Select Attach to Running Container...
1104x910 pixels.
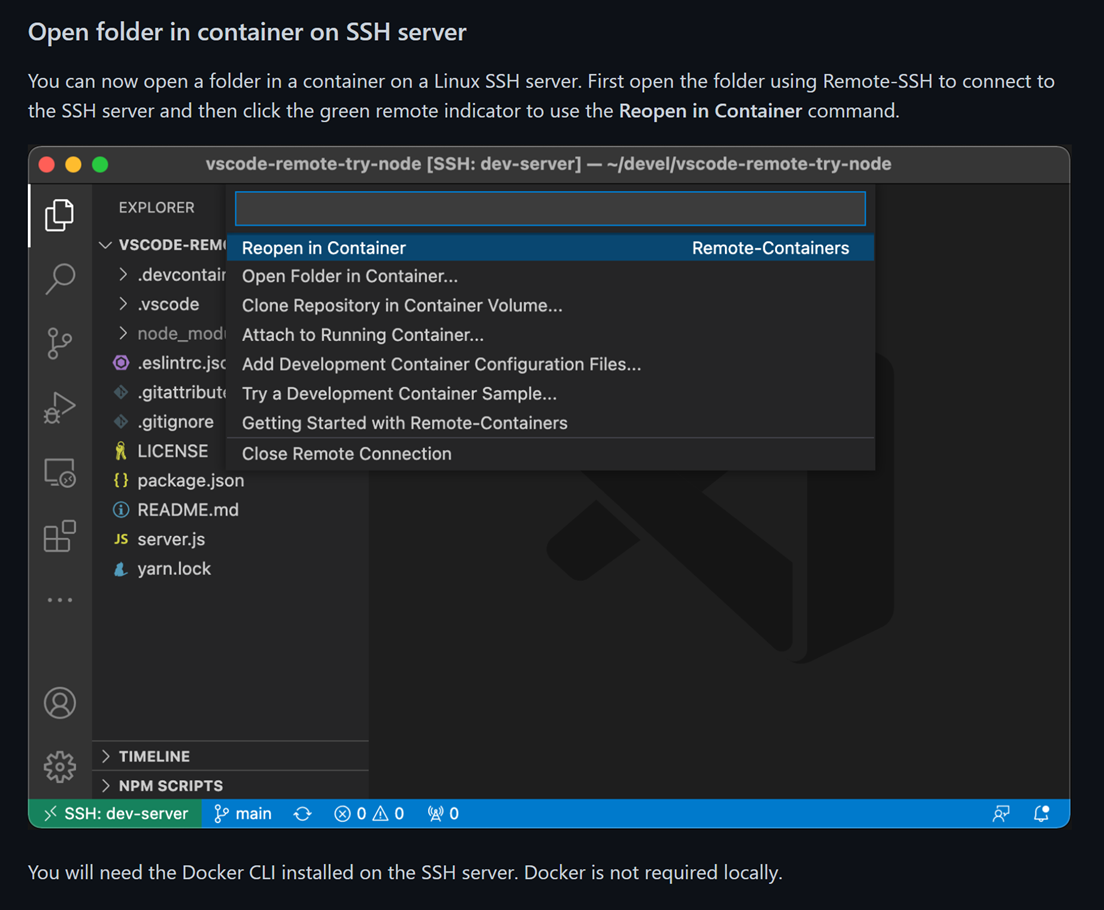[551, 335]
